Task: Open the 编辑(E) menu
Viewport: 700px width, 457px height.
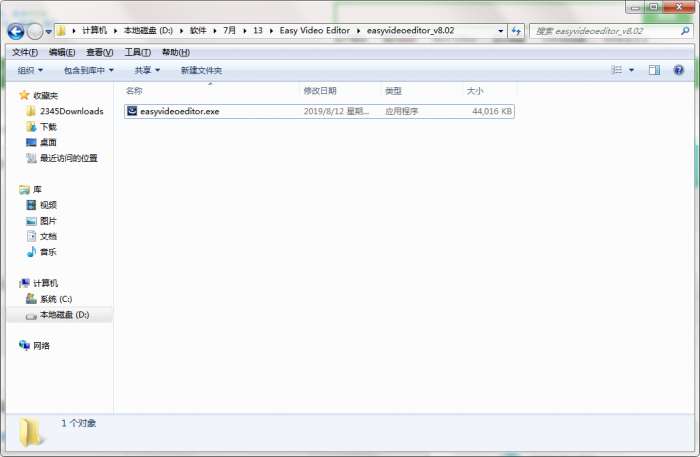Action: [62, 52]
